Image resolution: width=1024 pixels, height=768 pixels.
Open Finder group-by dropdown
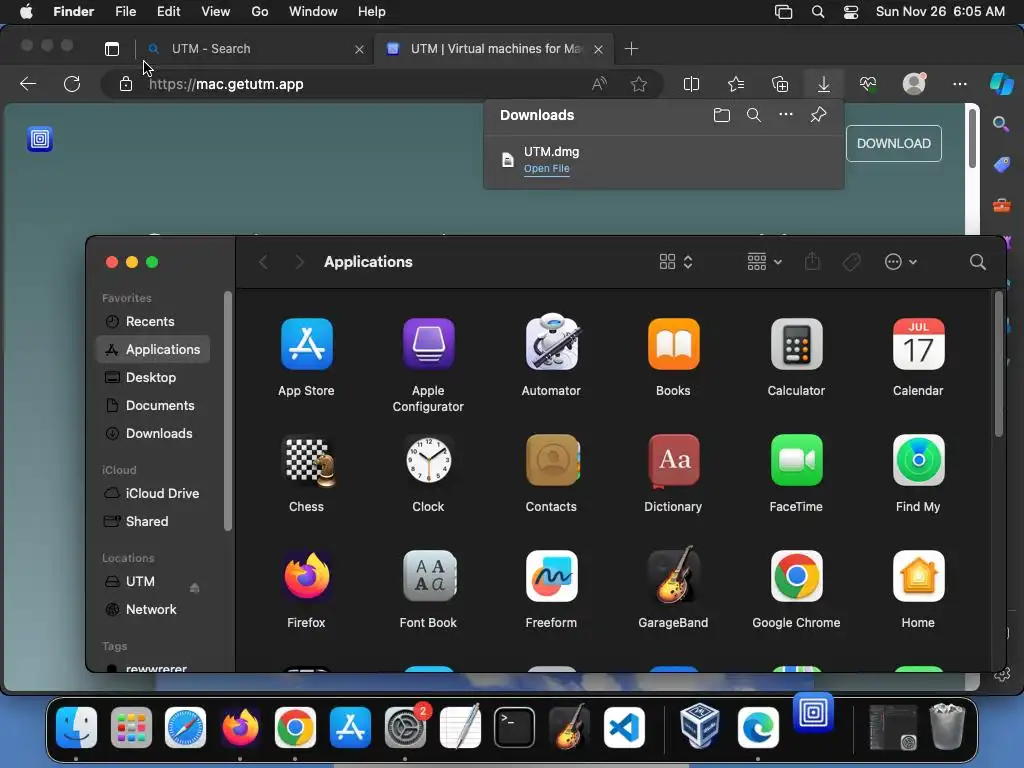[x=765, y=262]
